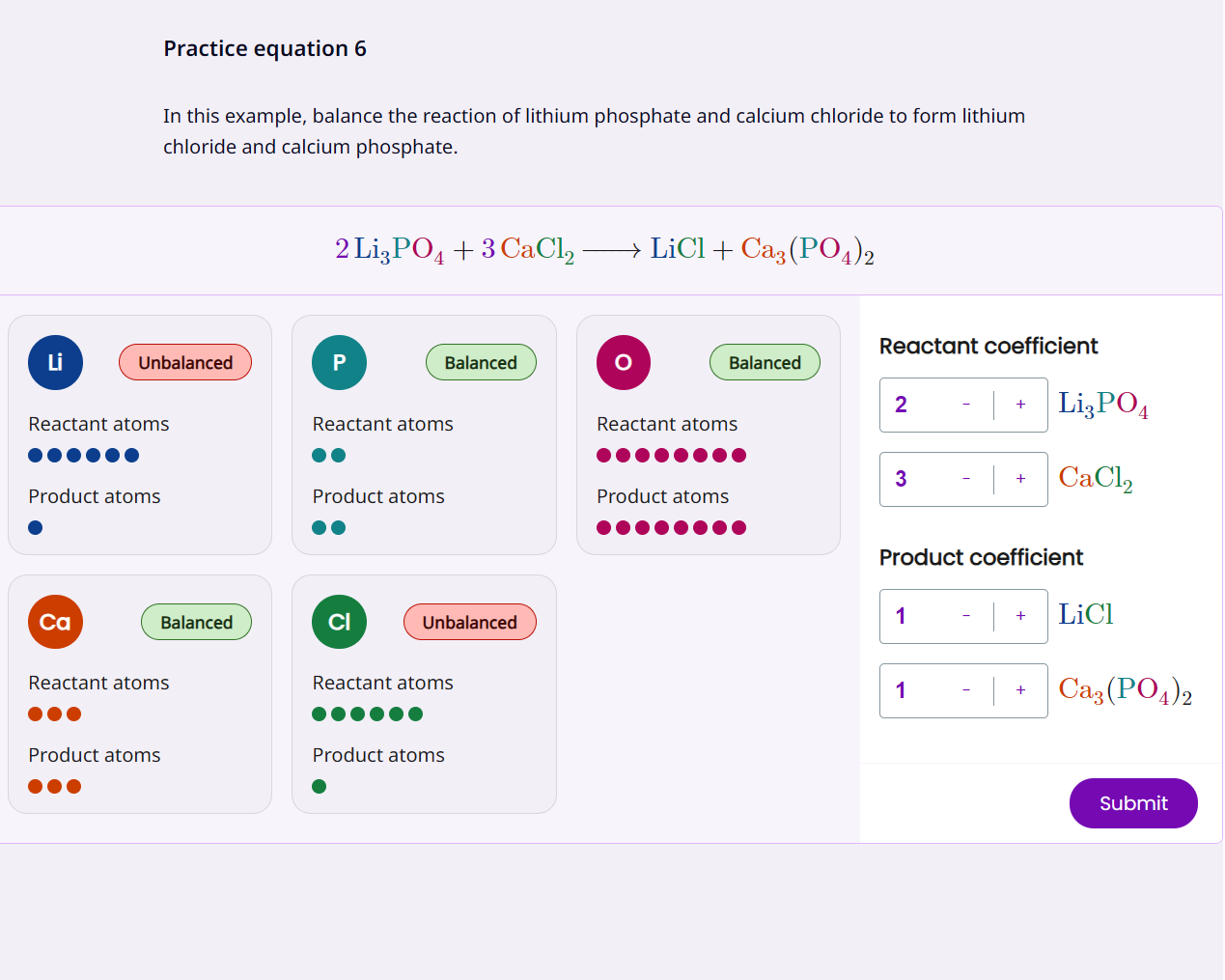Increase the Ca3(PO4)2 coefficient with plus

[x=1020, y=690]
